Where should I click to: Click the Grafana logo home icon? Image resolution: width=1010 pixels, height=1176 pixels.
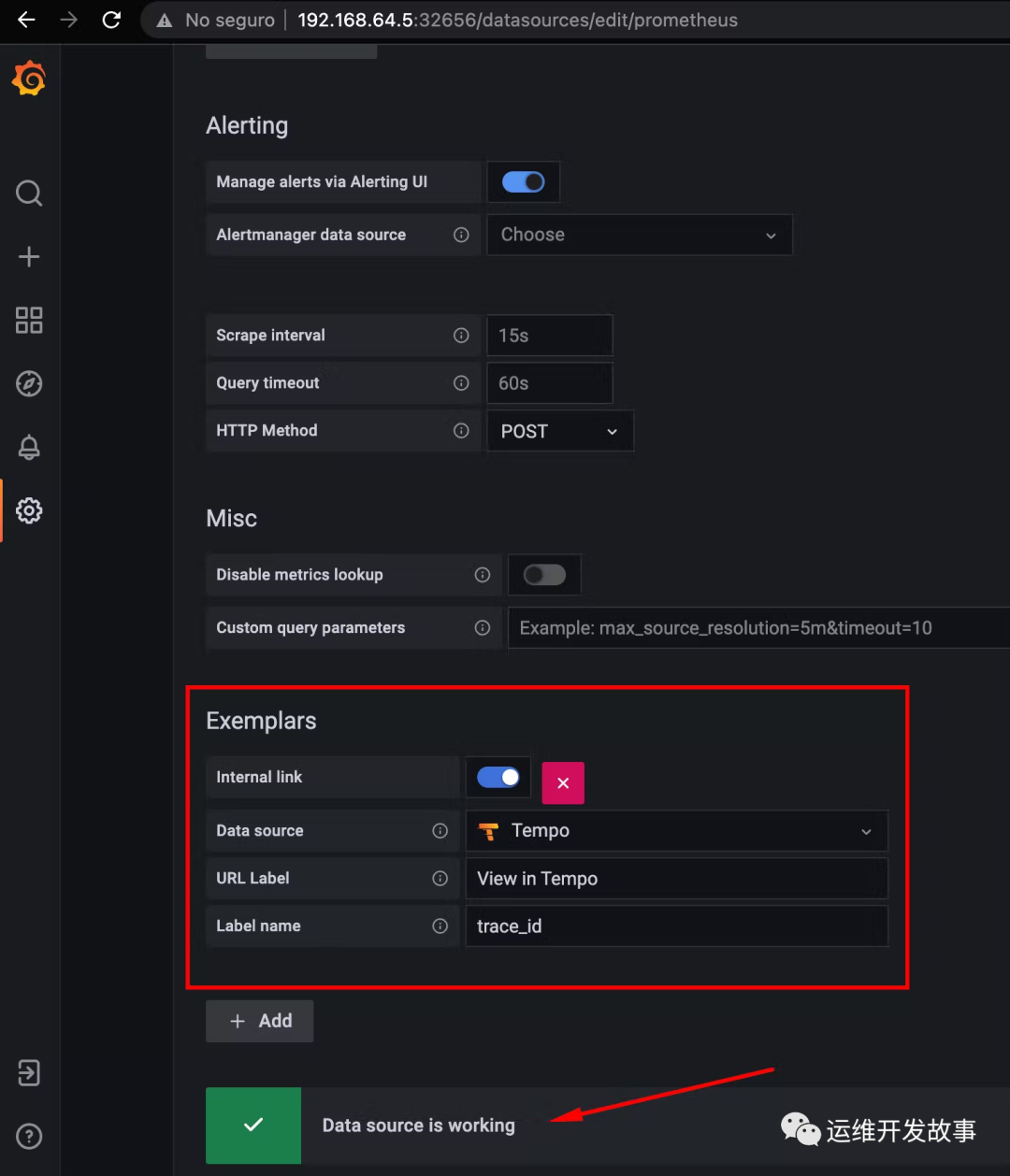[29, 79]
